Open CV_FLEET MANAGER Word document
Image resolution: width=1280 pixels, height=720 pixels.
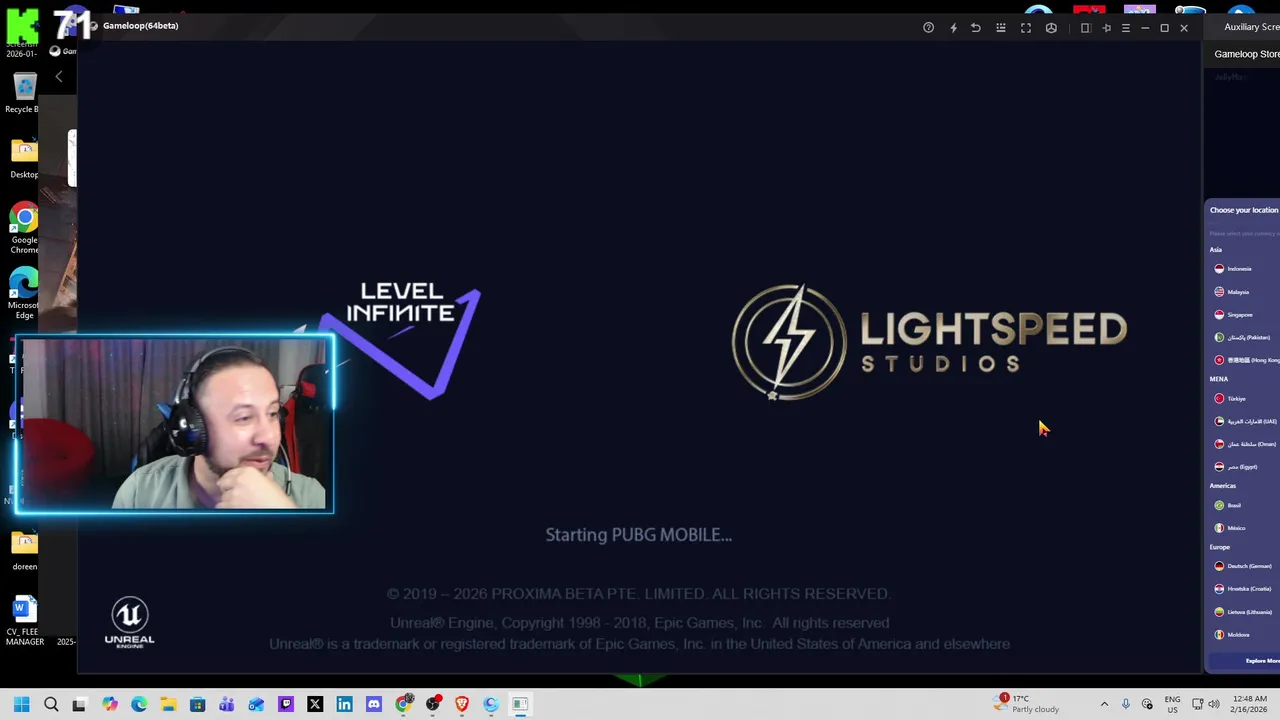pyautogui.click(x=24, y=621)
